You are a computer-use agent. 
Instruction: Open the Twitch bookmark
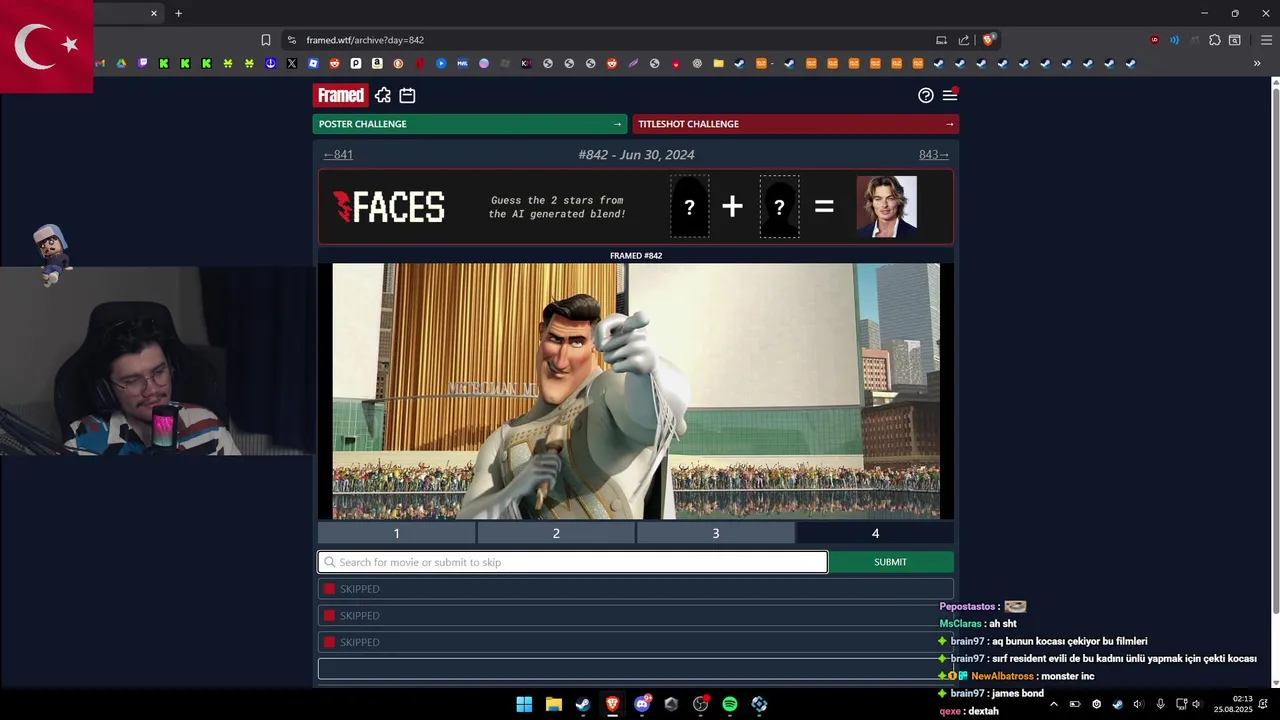(143, 63)
